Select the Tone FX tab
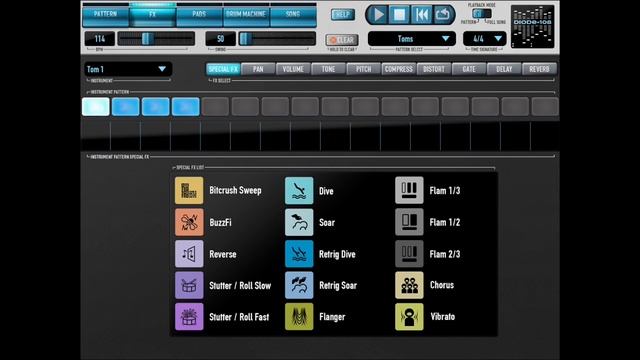Screen dimensions: 640x360 point(328,69)
